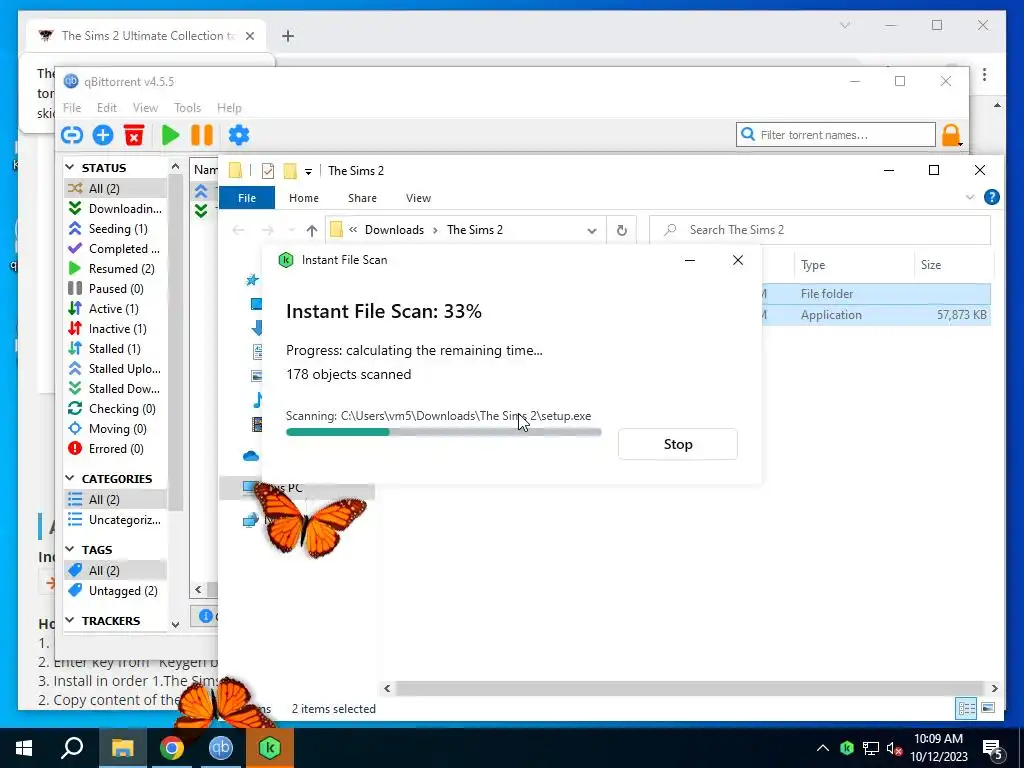Collapse the TAGS section
Viewport: 1024px width, 768px height.
pos(70,550)
